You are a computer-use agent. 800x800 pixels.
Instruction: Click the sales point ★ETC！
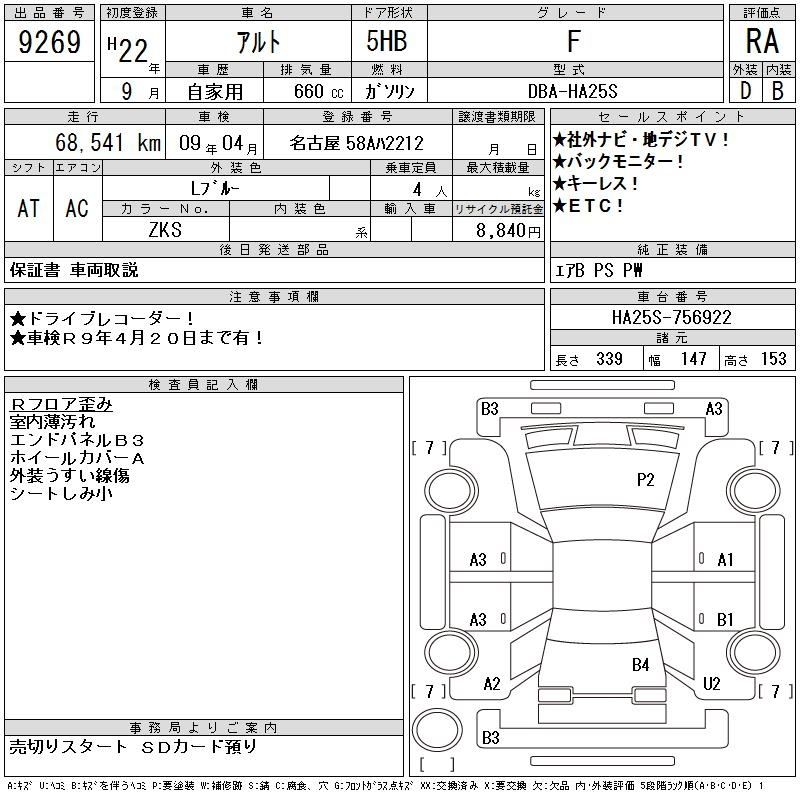(x=588, y=206)
